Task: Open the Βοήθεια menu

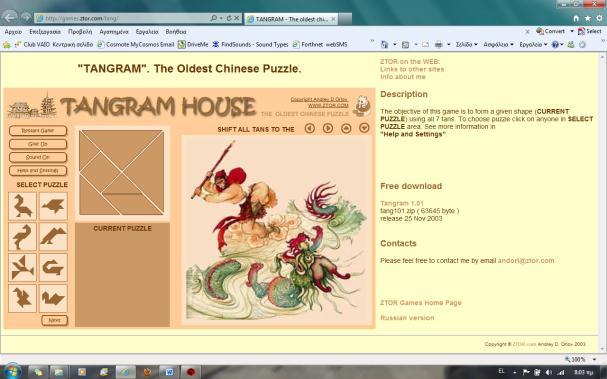Action: click(x=176, y=32)
